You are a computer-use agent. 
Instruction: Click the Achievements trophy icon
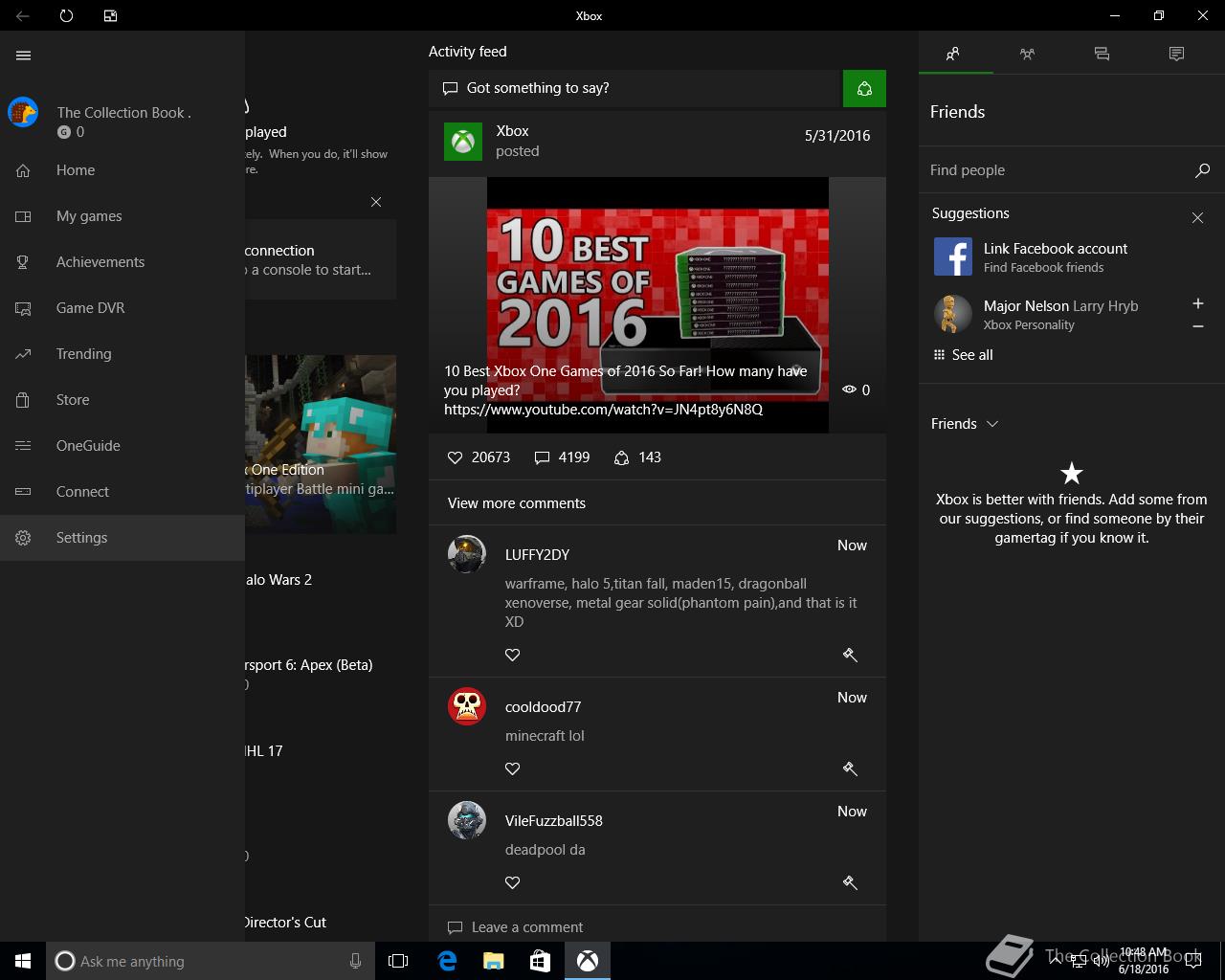(23, 262)
